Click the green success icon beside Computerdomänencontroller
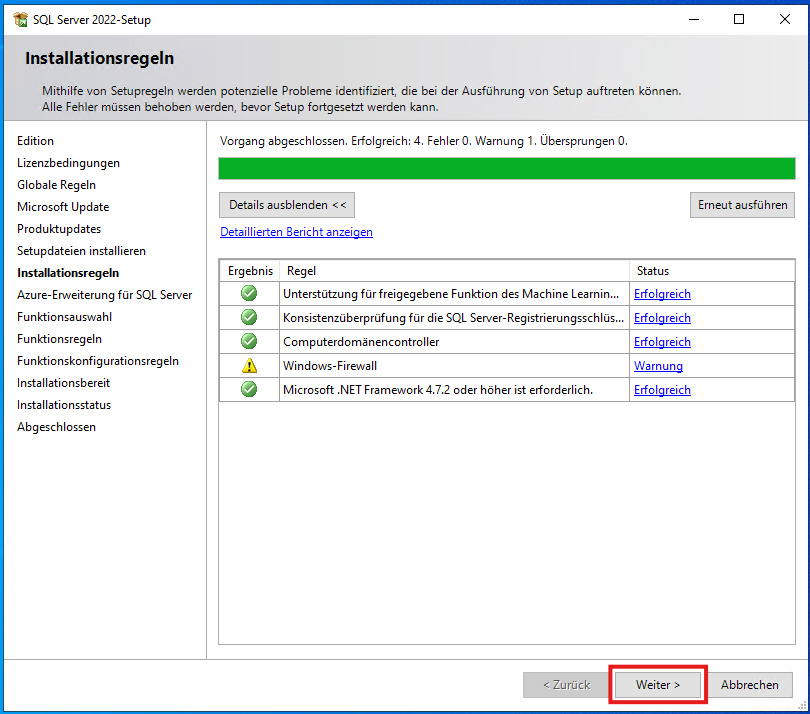The width and height of the screenshot is (810, 714). (x=248, y=341)
